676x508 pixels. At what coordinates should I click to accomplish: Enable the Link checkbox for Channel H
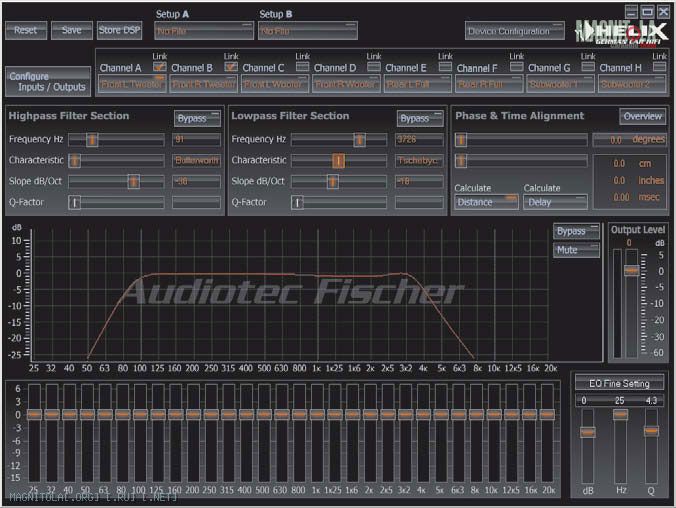pos(659,66)
